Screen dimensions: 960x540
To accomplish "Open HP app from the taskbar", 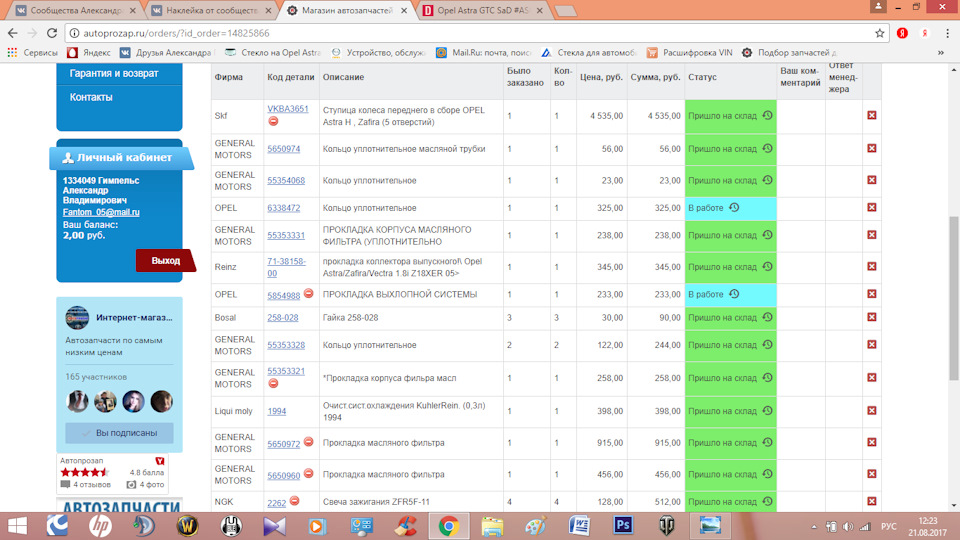I will (x=100, y=525).
